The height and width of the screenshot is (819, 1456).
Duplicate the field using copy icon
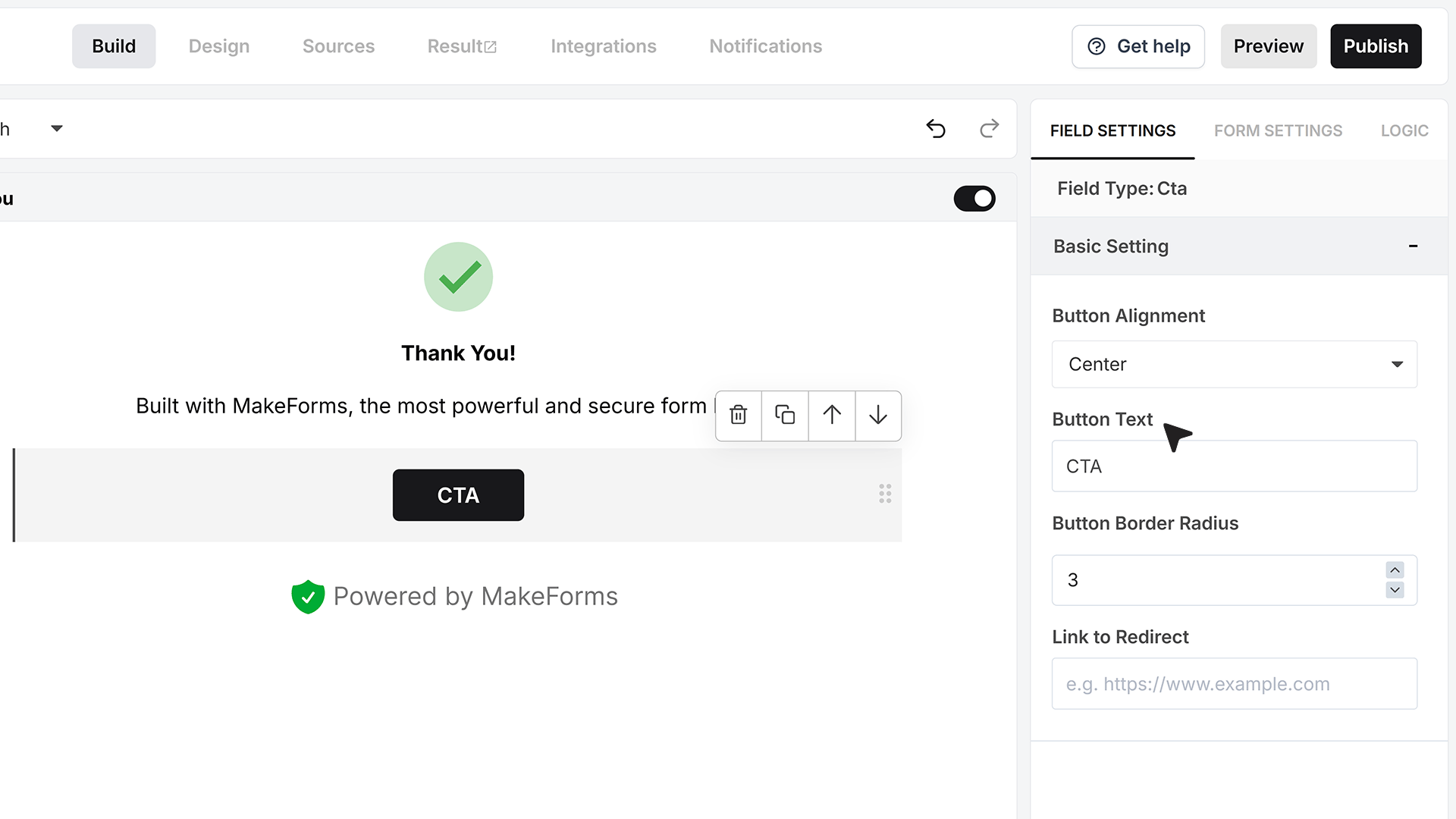785,415
